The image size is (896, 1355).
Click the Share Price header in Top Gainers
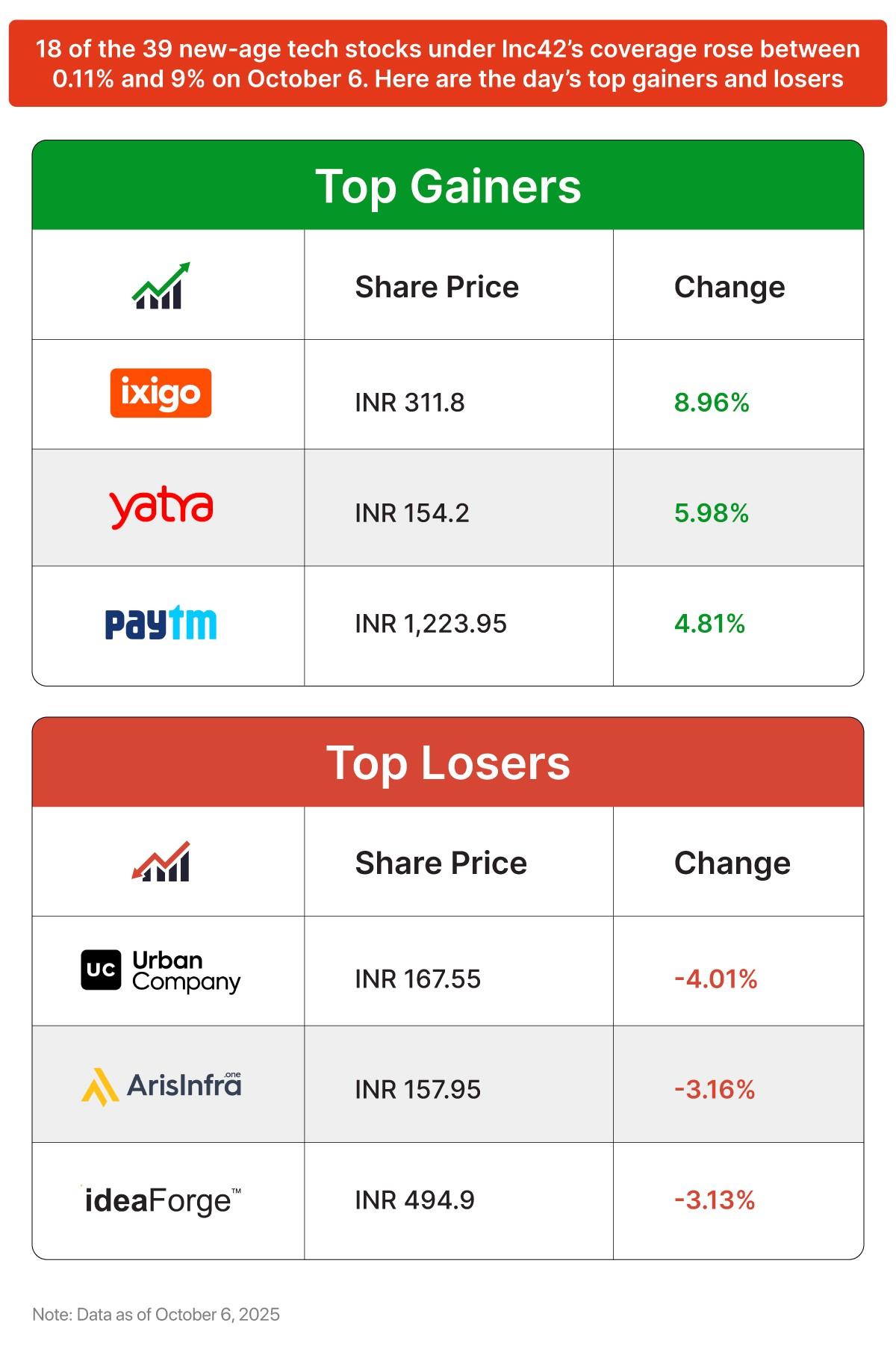pyautogui.click(x=437, y=287)
